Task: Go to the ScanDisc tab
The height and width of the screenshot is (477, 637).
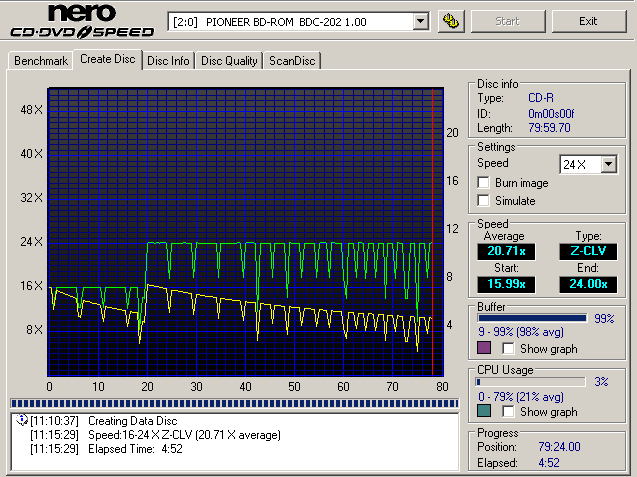Action: coord(292,60)
